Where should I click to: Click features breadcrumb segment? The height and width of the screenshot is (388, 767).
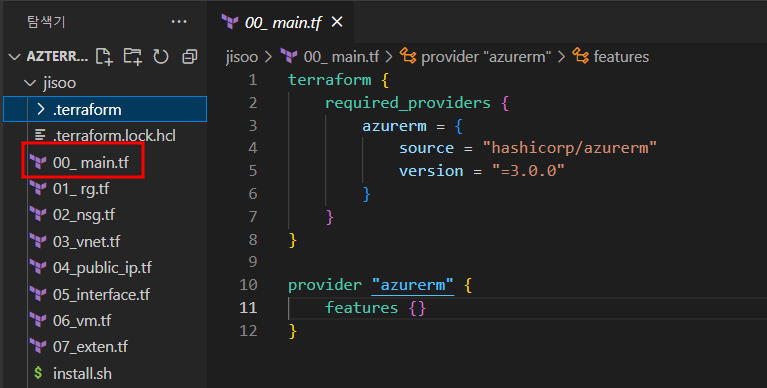pyautogui.click(x=621, y=57)
